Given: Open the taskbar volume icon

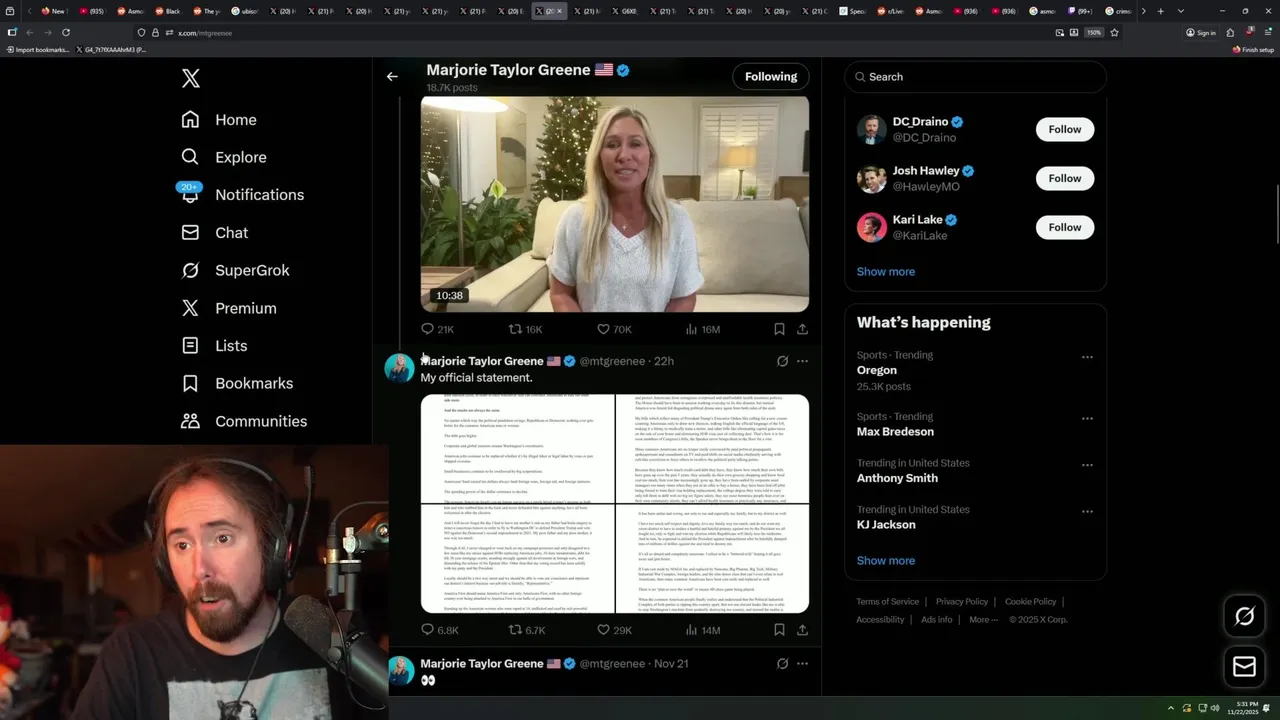Looking at the screenshot, I should [1215, 708].
